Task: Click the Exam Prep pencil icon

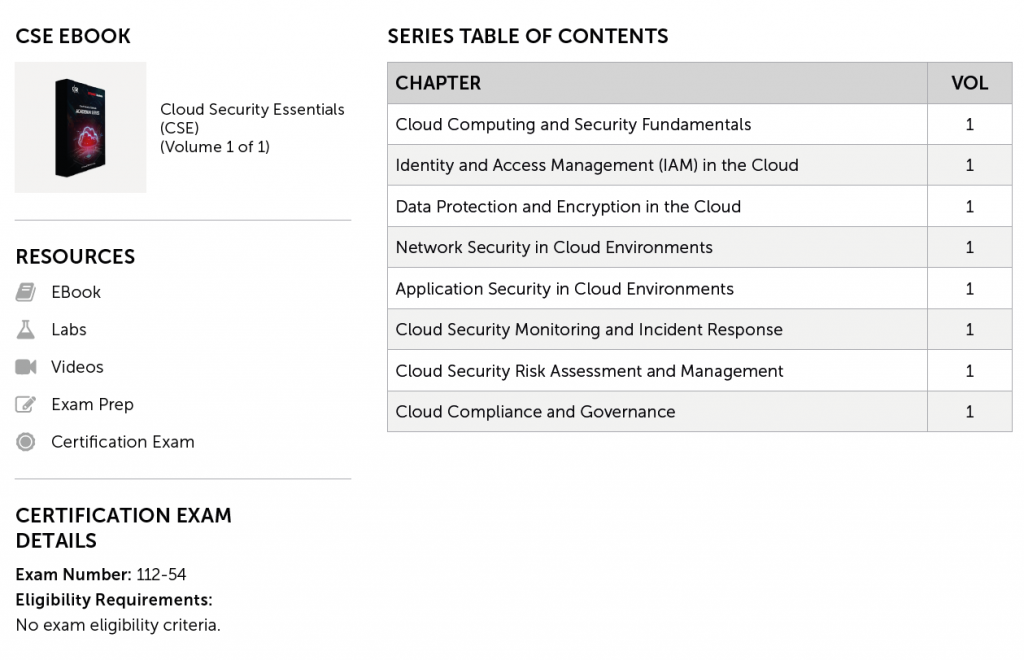Action: click(x=26, y=404)
